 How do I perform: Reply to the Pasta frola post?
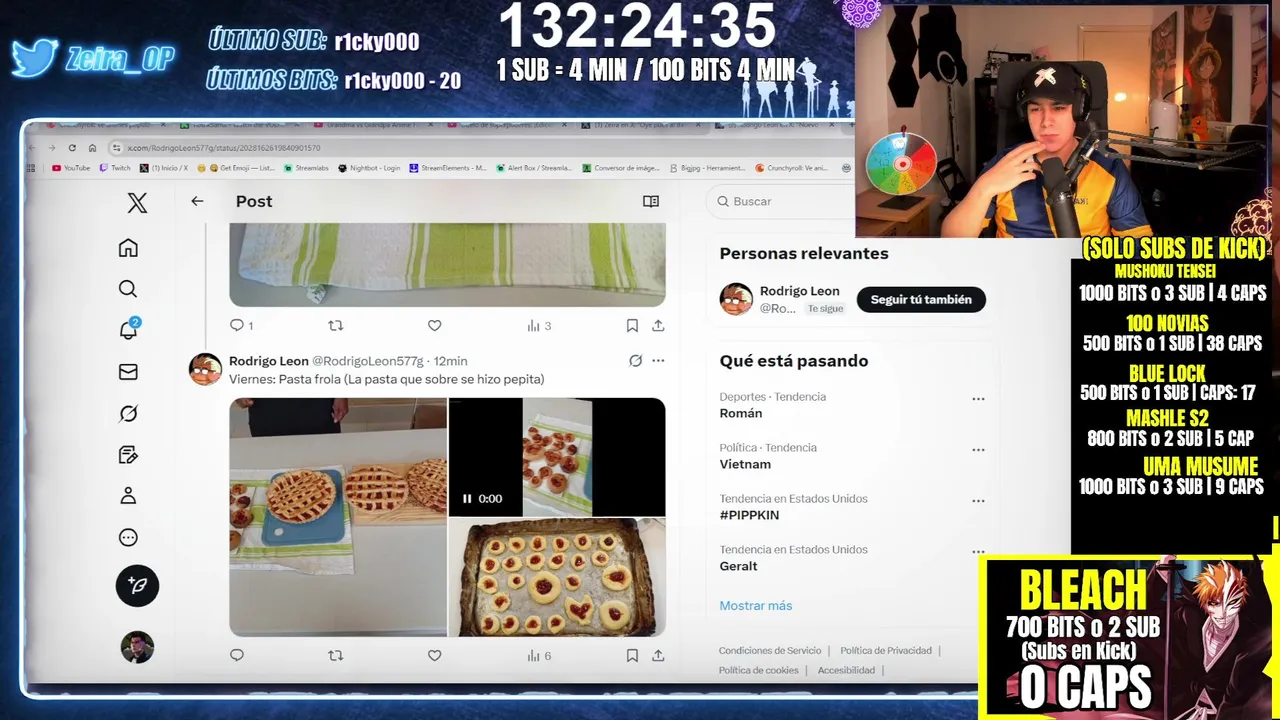click(x=237, y=655)
